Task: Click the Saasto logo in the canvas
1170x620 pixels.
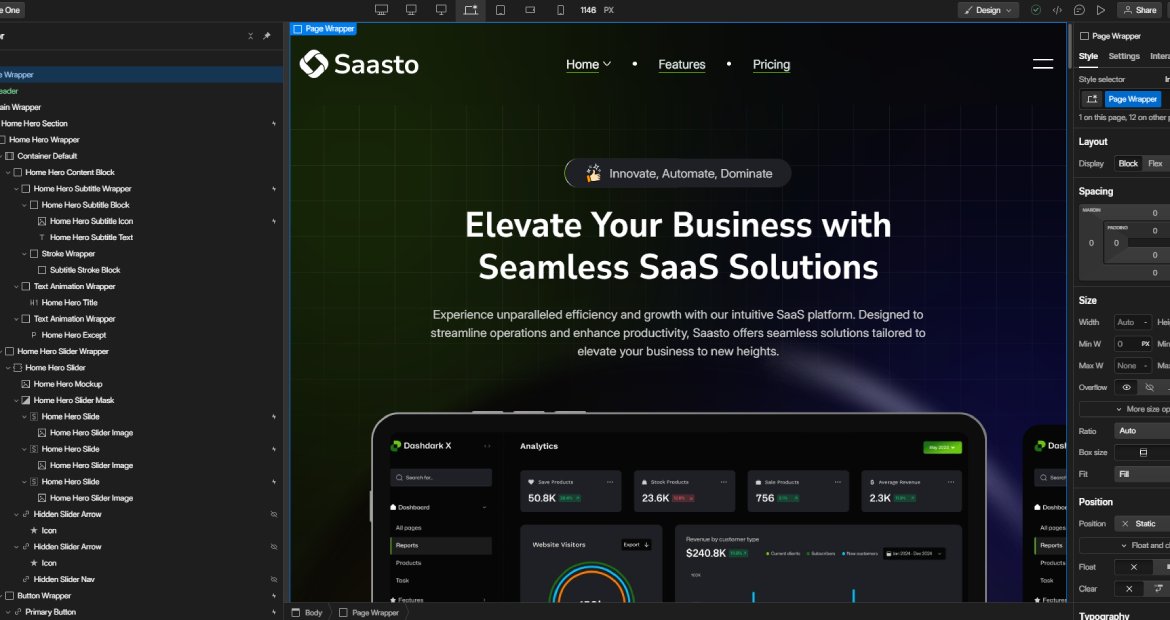Action: 359,64
